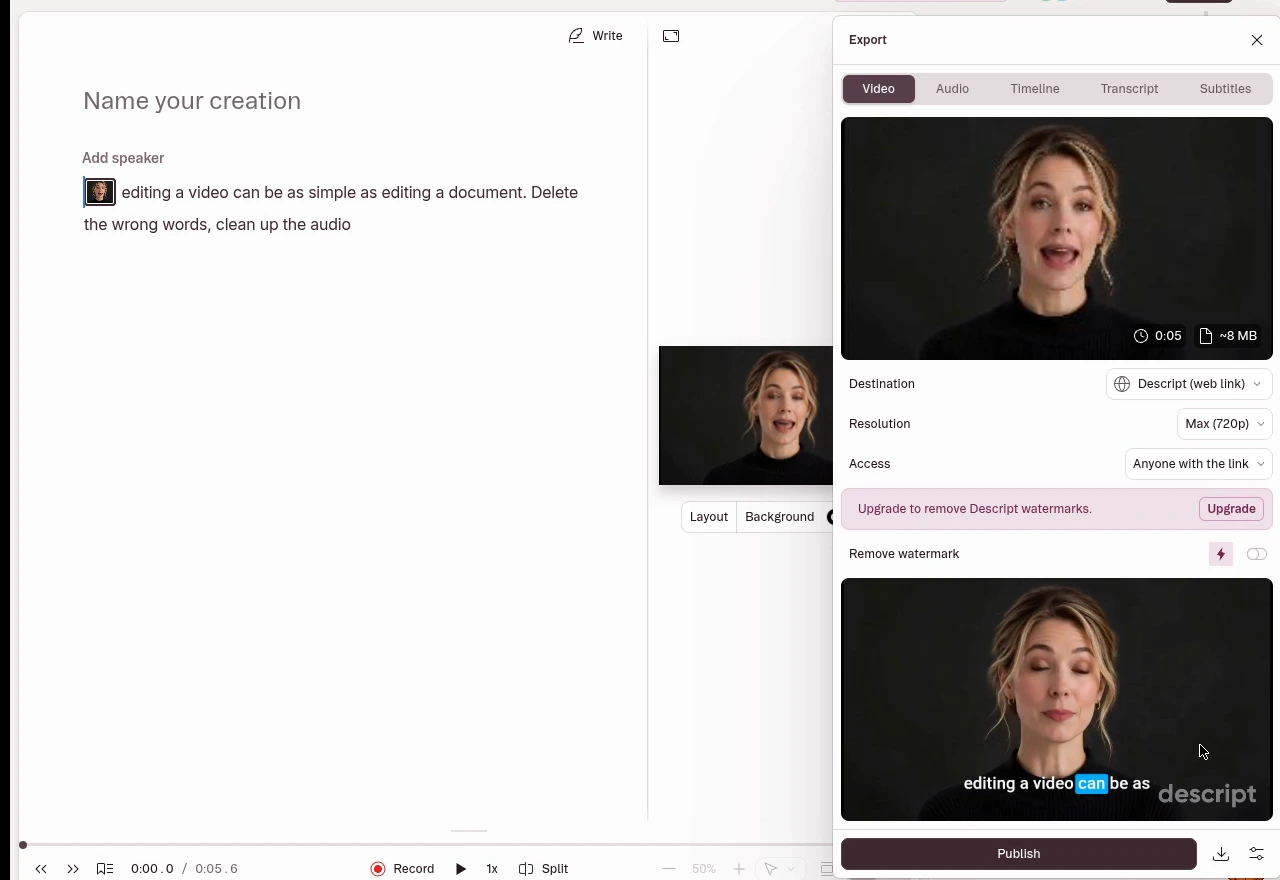Click the playhead on the progress bar
The height and width of the screenshot is (880, 1280).
pyautogui.click(x=23, y=845)
